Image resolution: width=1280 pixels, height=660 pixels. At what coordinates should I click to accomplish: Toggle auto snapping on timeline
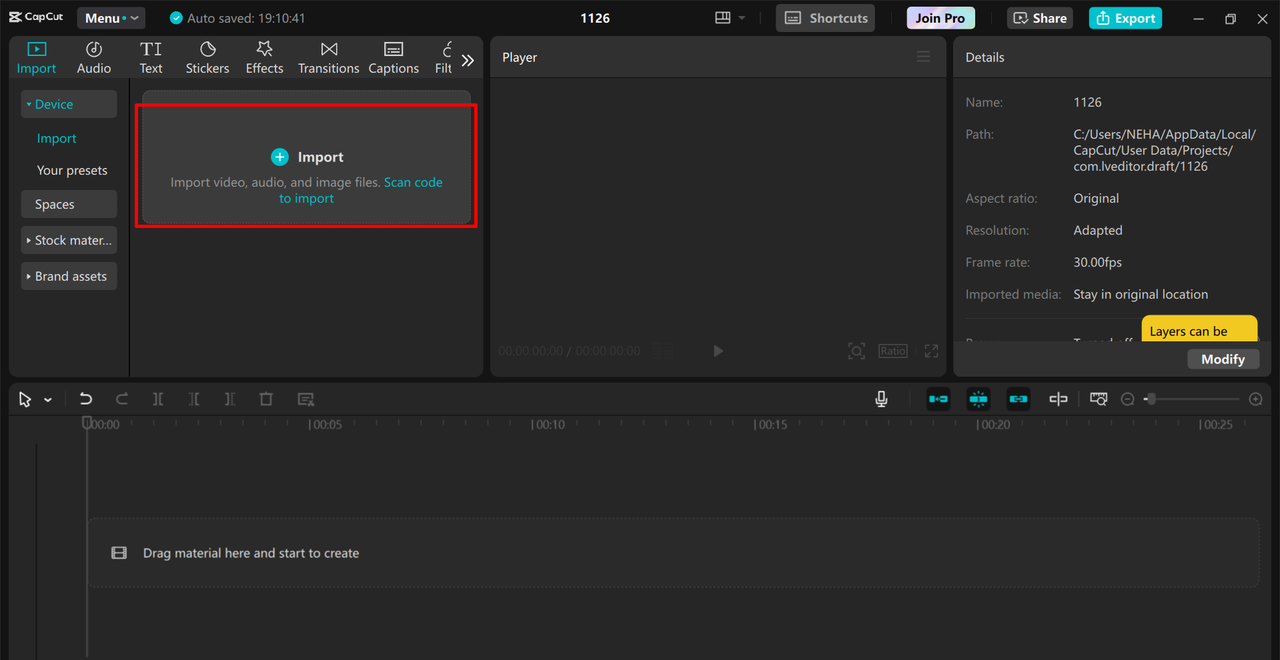[978, 399]
